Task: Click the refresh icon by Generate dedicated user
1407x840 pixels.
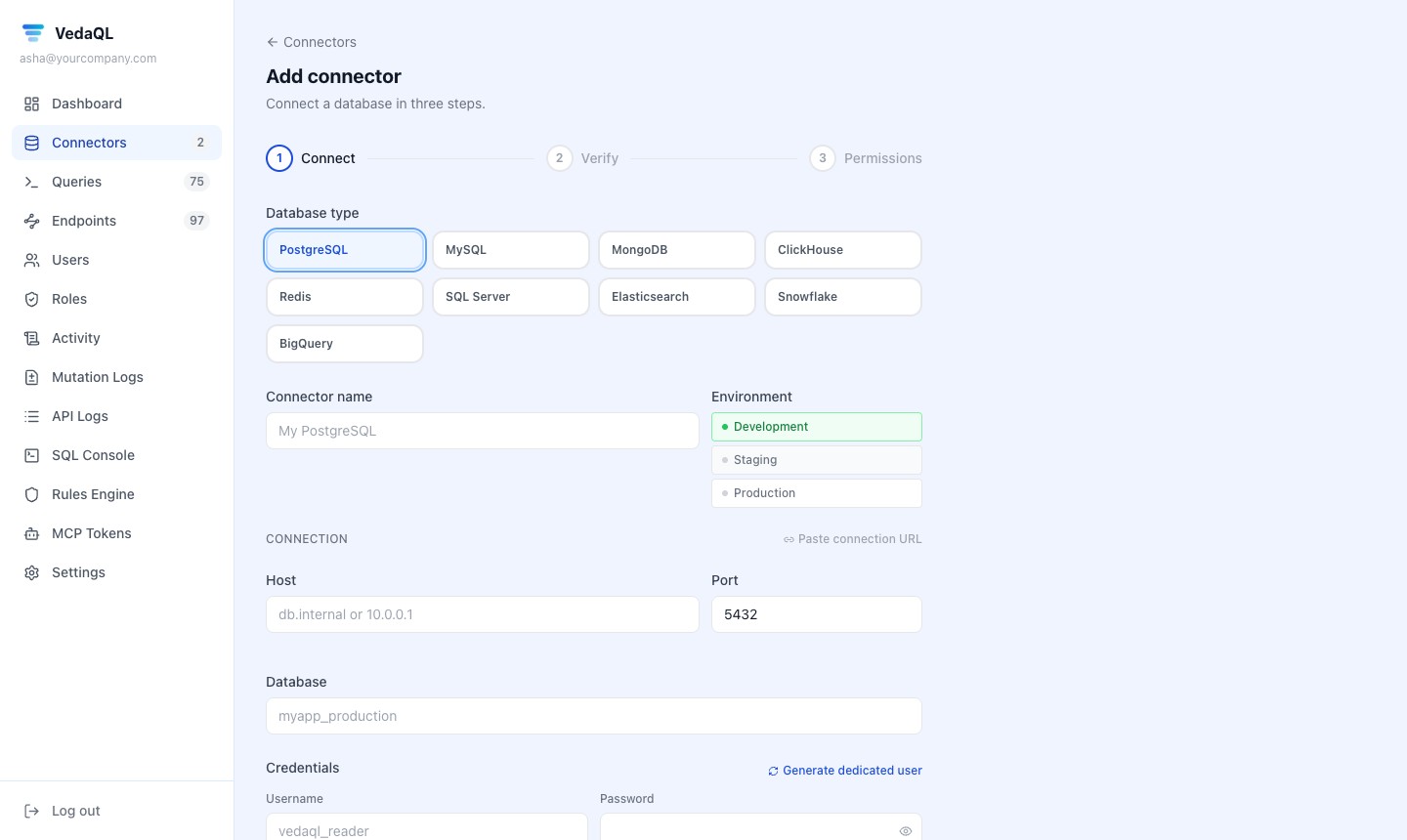Action: click(x=773, y=771)
